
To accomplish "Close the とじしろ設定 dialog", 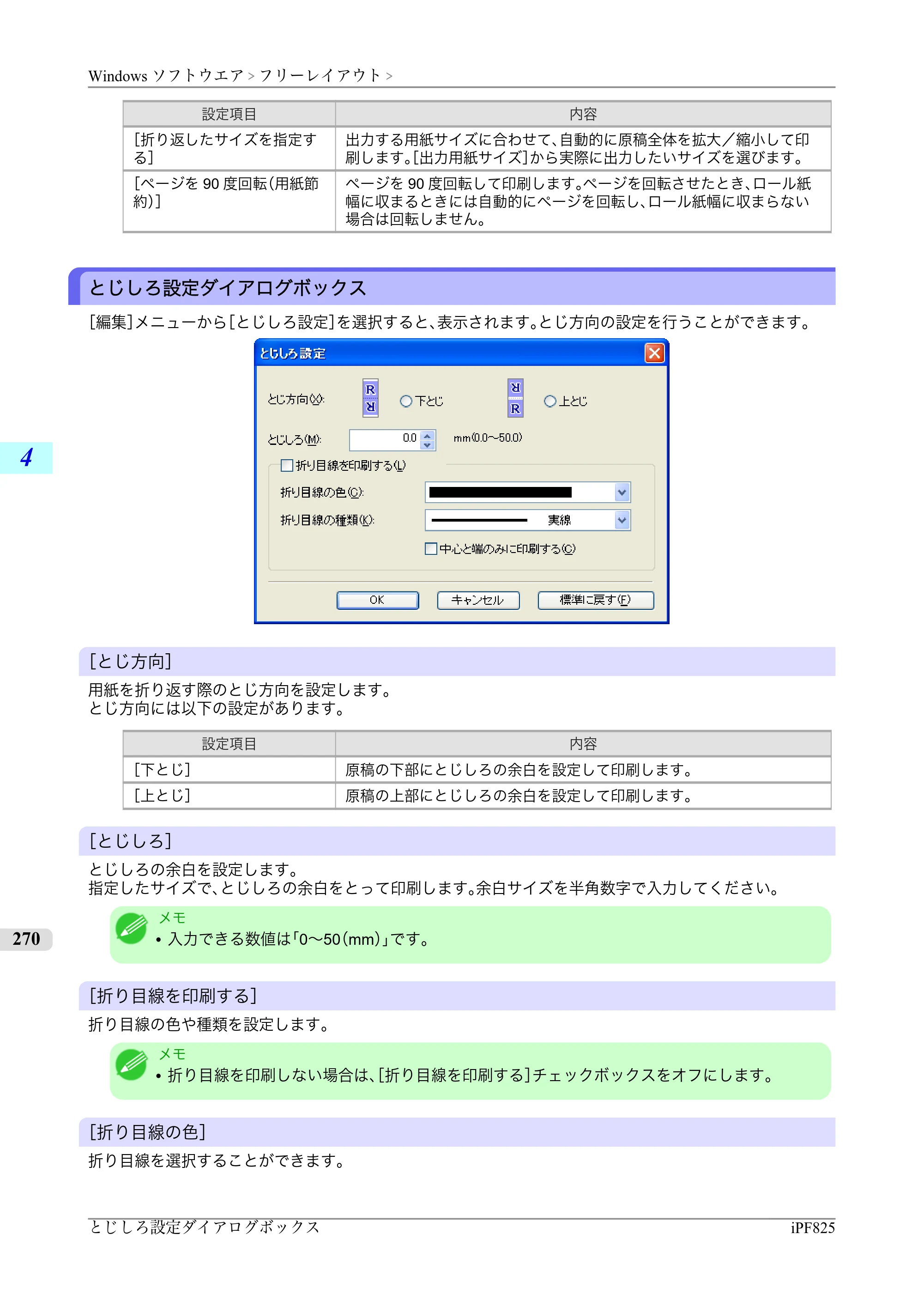I will (x=654, y=353).
